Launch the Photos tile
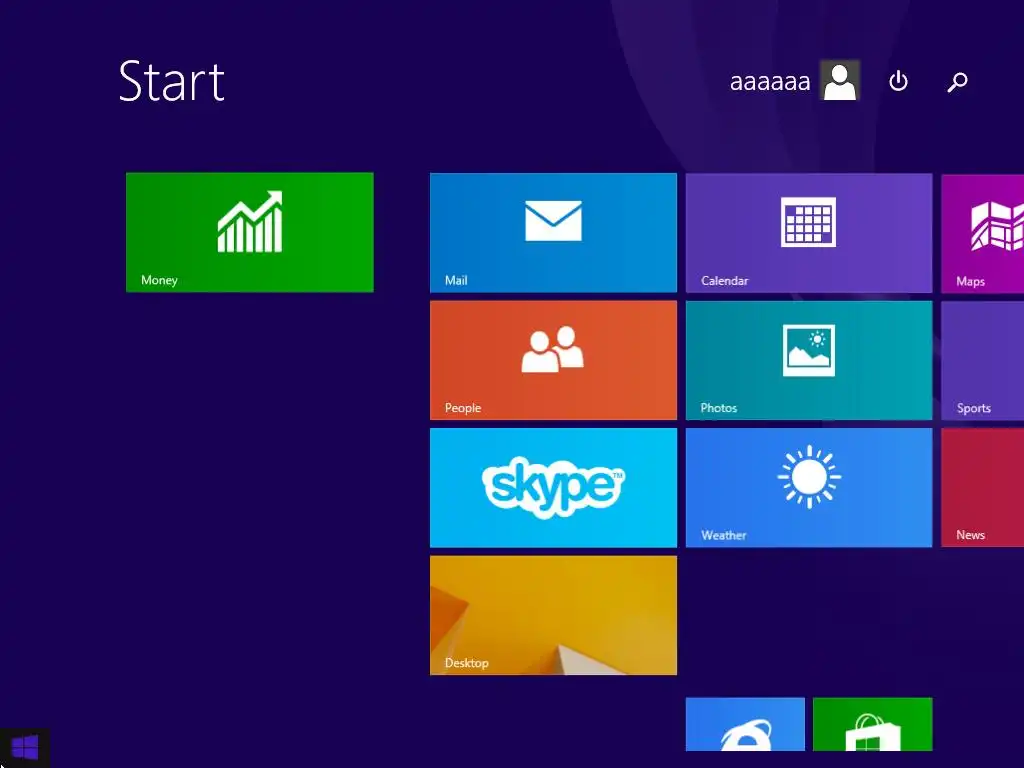This screenshot has height=768, width=1024. 808,360
